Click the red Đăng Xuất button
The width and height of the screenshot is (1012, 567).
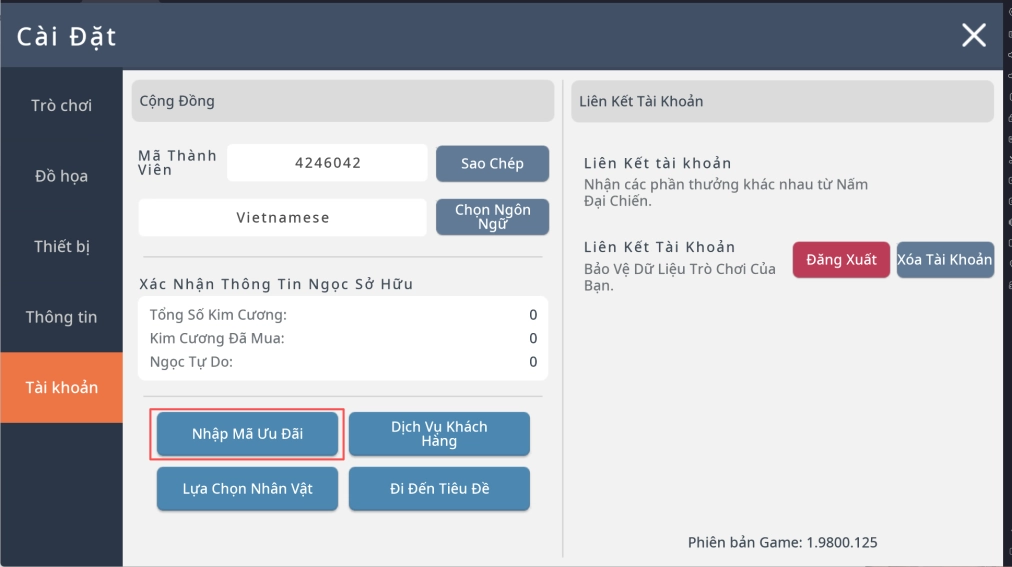(x=841, y=260)
